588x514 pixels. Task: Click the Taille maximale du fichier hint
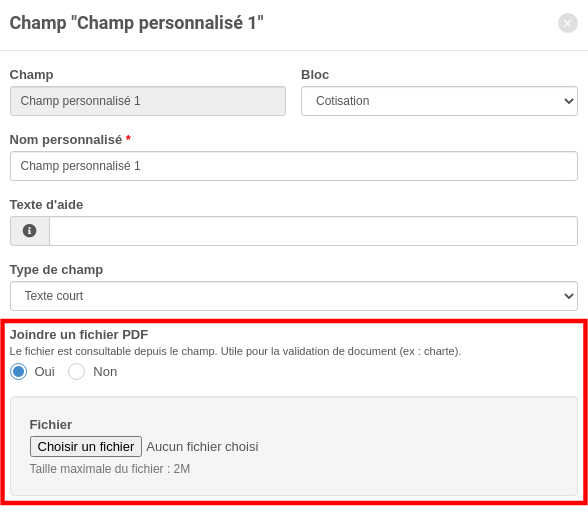tap(110, 469)
